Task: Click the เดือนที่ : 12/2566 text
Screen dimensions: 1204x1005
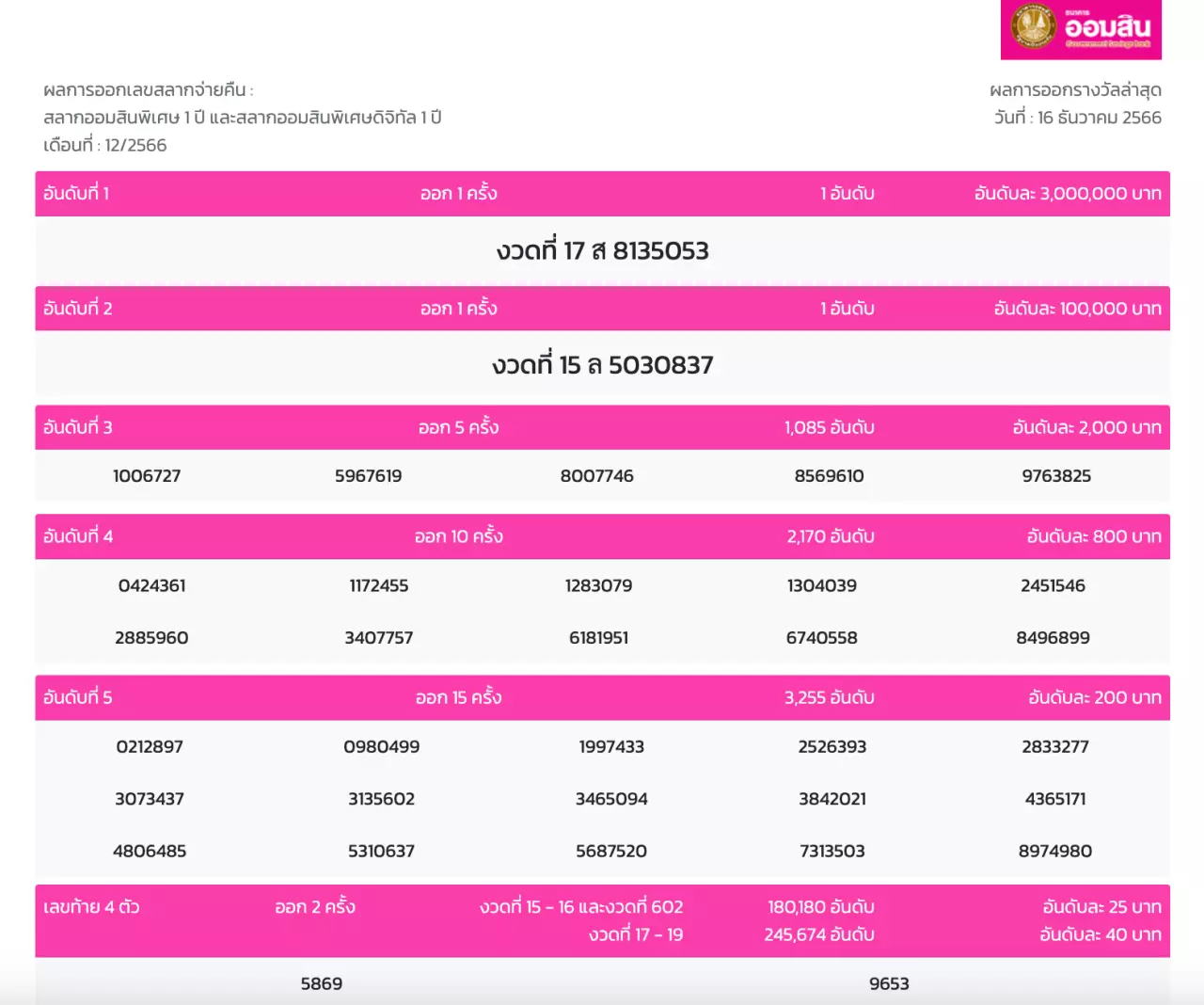Action: (x=105, y=145)
